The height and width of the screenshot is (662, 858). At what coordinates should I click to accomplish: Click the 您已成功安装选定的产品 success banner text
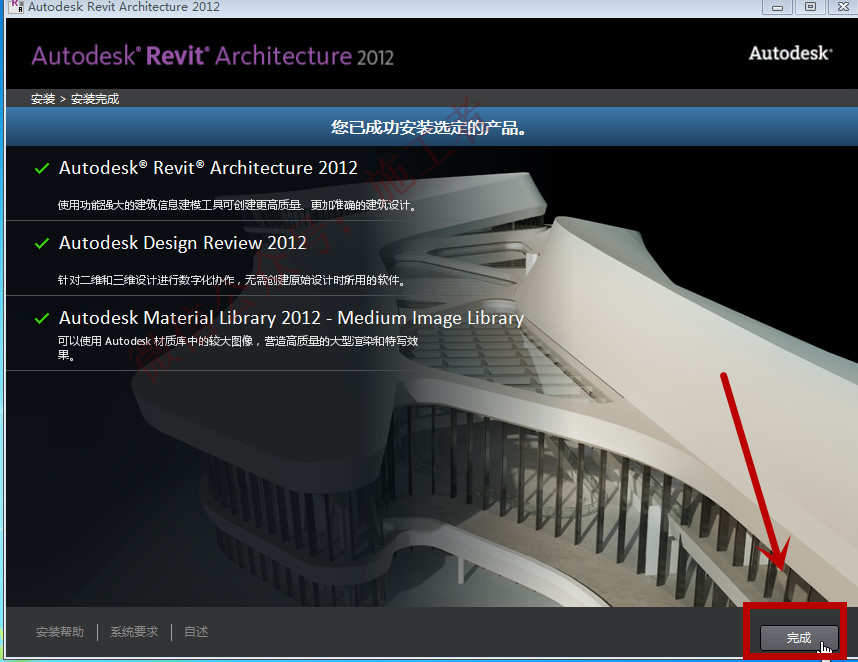click(428, 127)
